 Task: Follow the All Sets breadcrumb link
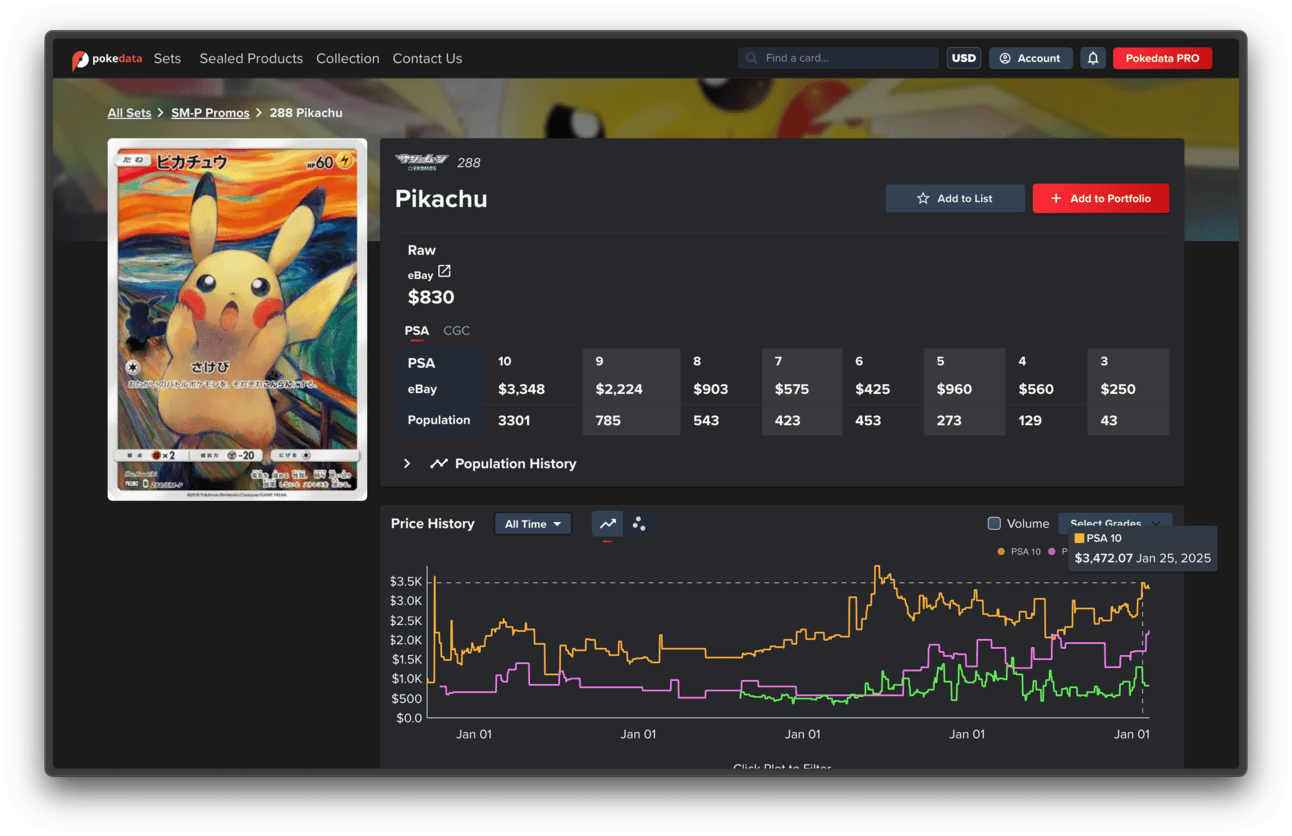pyautogui.click(x=129, y=113)
